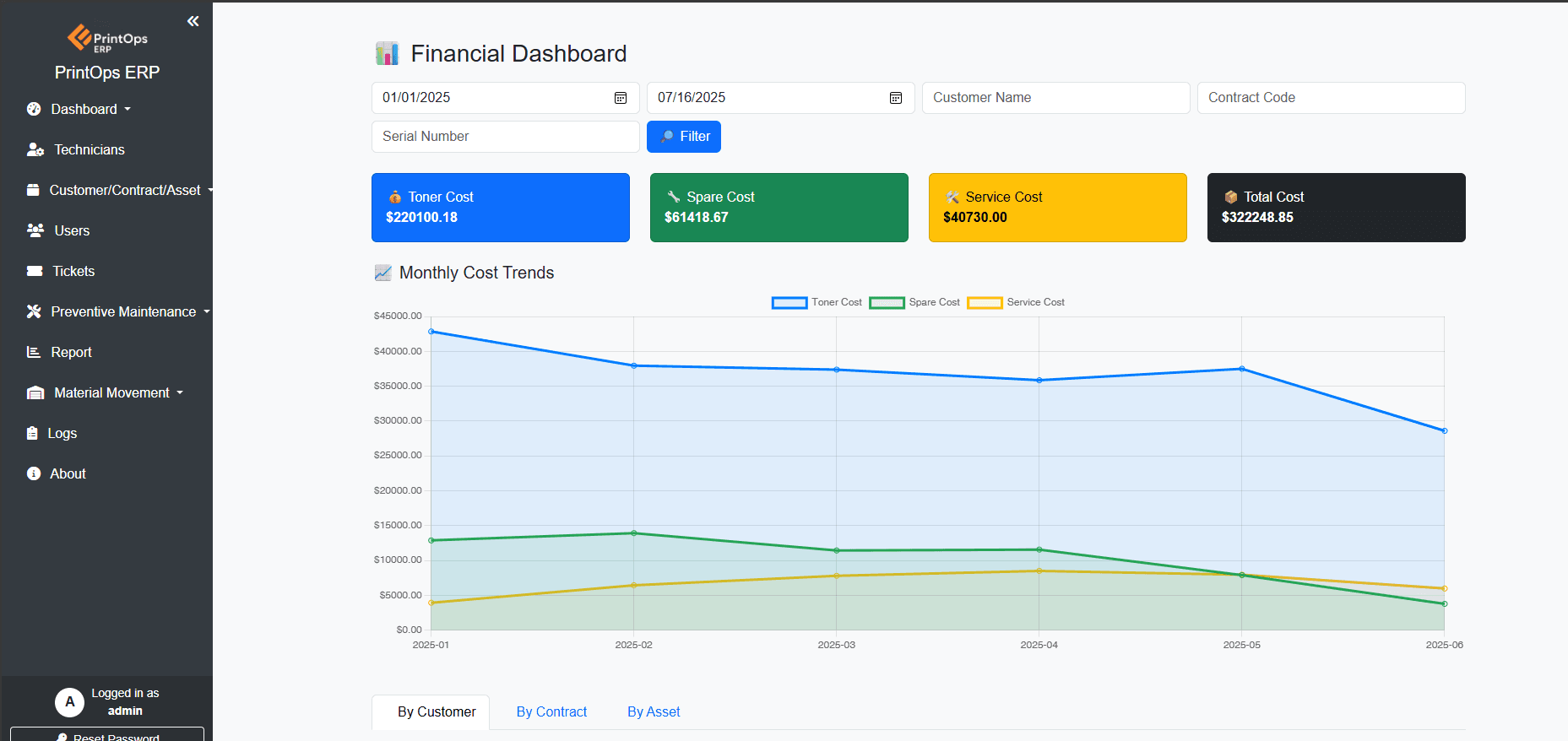The image size is (1568, 741).
Task: Click the Monthly Cost Trends chart icon
Action: pos(383,273)
